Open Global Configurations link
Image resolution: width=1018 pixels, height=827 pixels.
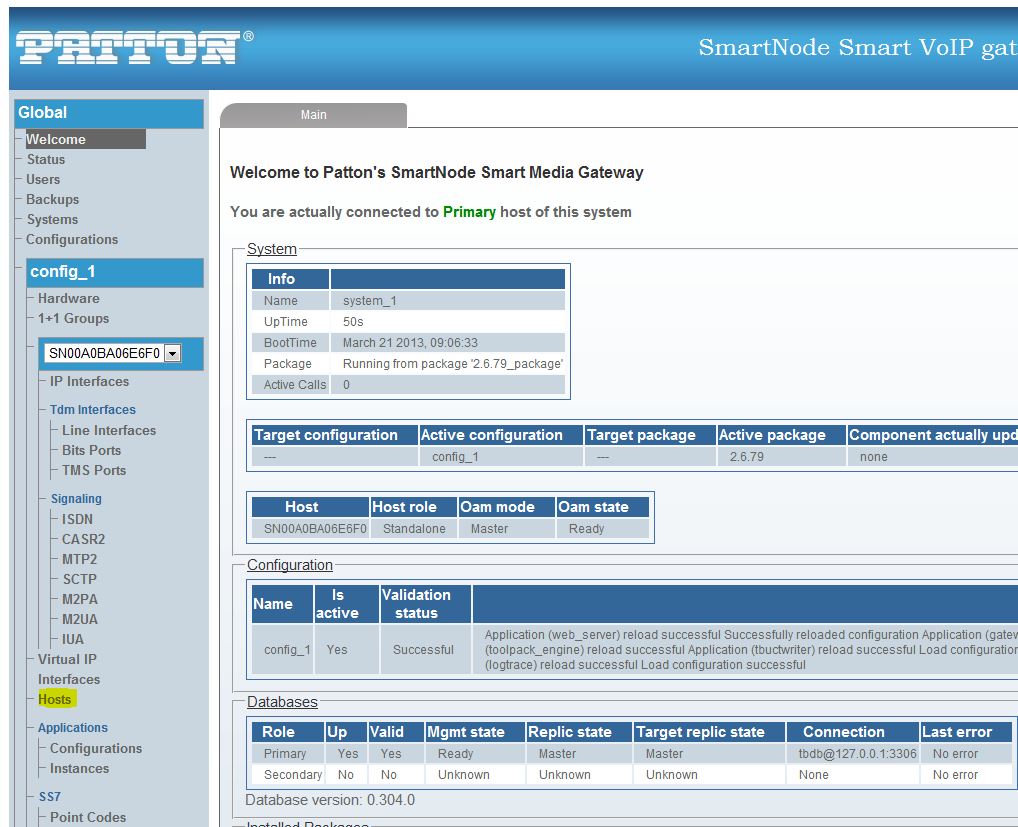[x=72, y=240]
